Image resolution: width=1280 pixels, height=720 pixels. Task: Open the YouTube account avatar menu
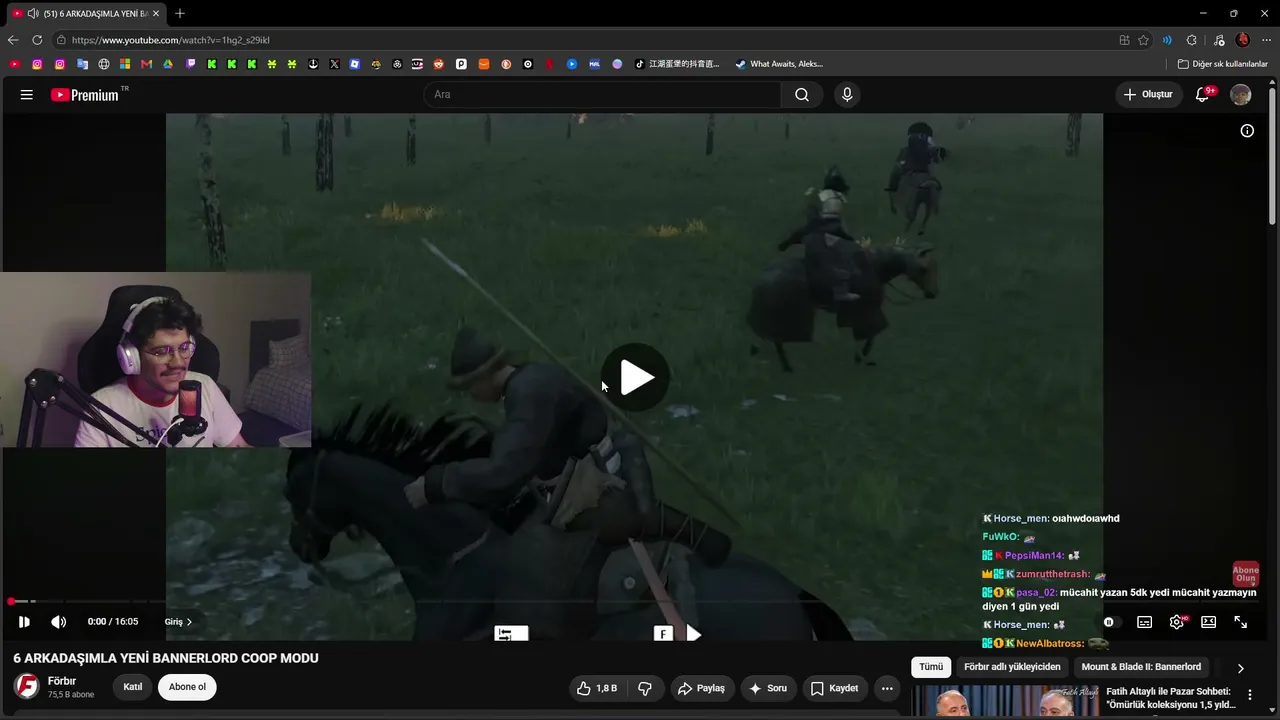[1241, 95]
